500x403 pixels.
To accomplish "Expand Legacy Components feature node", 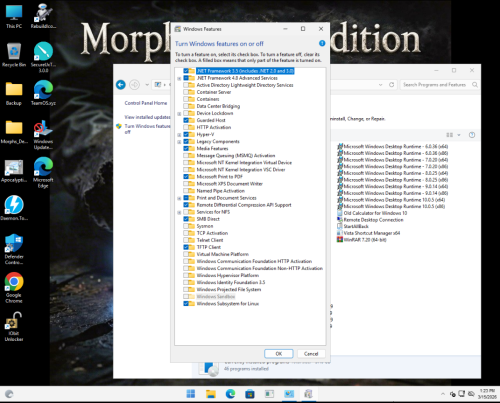I will 179,142.
